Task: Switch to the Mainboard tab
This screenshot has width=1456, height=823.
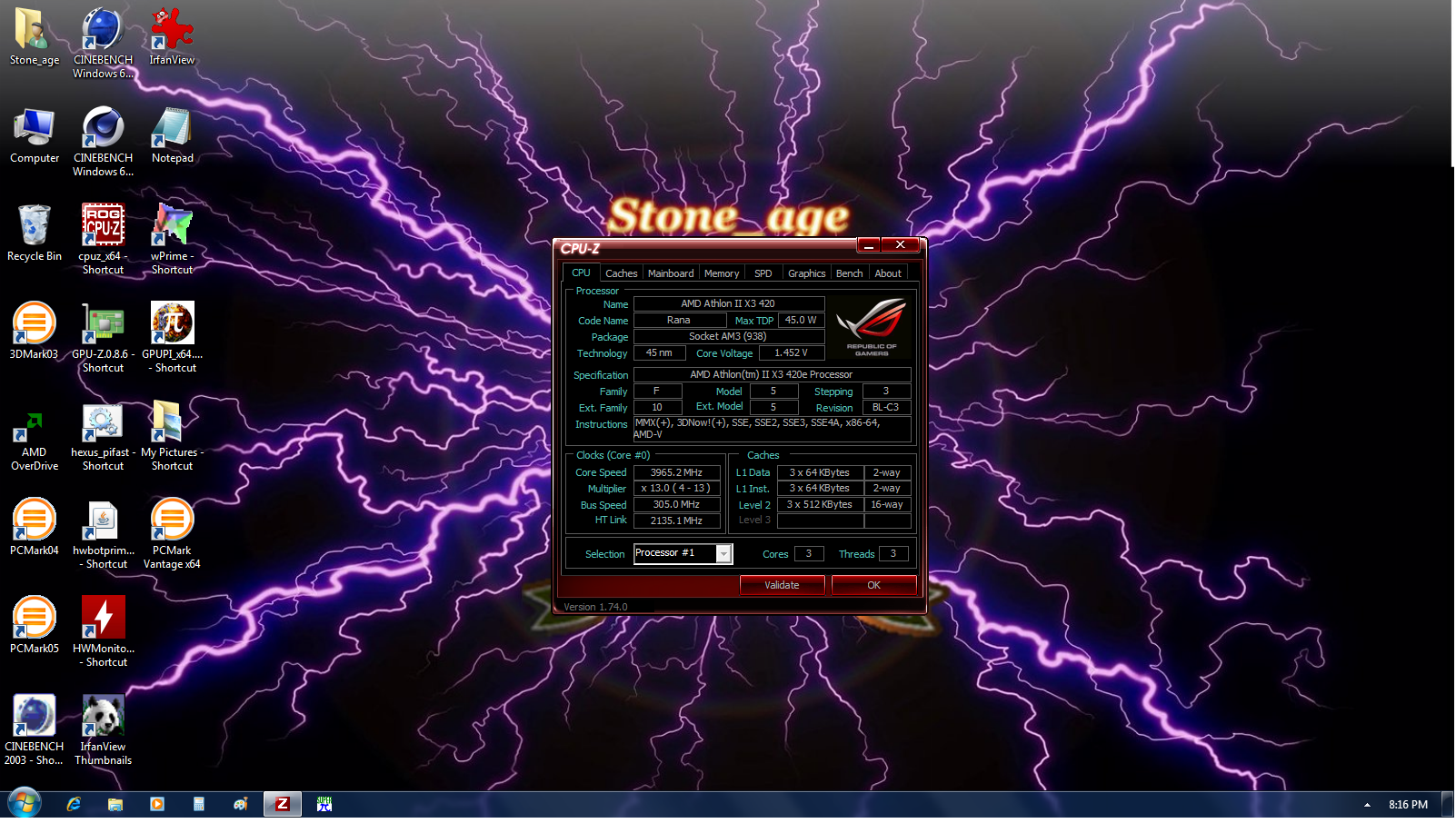Action: (x=671, y=273)
